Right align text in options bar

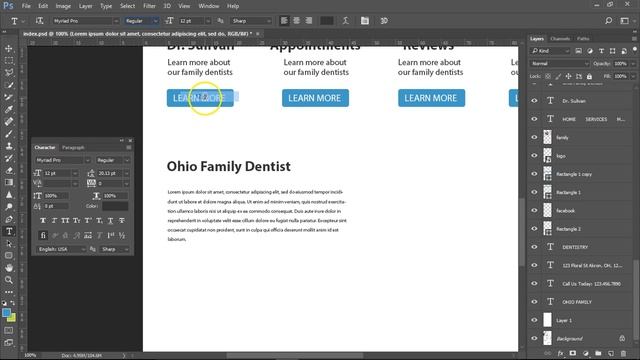[309, 21]
